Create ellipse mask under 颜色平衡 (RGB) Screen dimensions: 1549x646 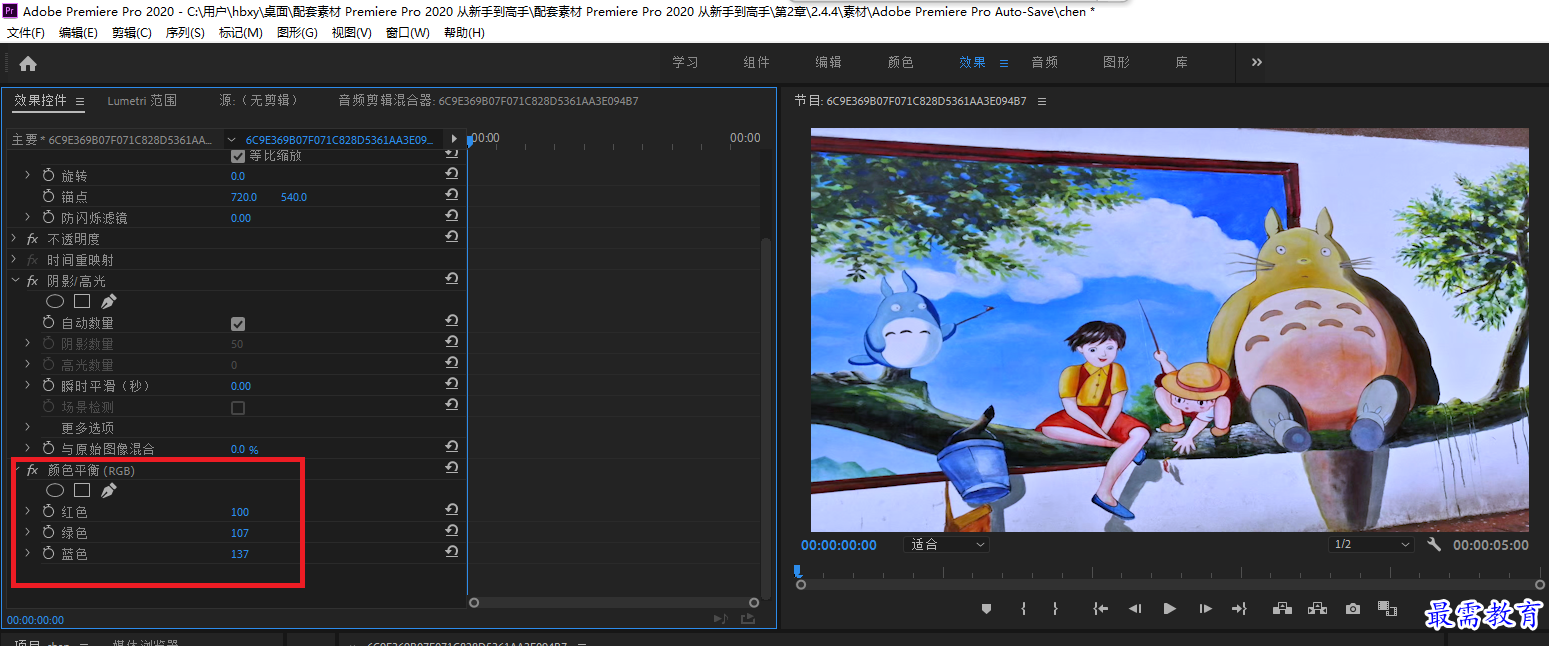tap(55, 491)
